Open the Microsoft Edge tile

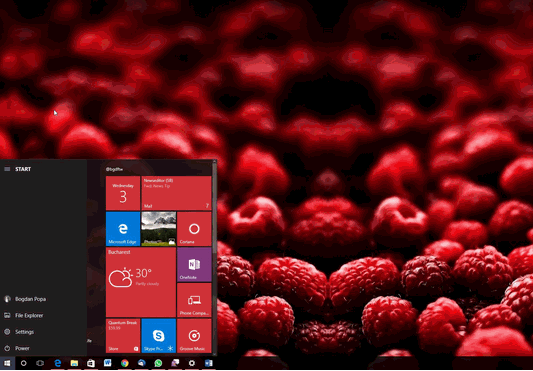[x=123, y=229]
